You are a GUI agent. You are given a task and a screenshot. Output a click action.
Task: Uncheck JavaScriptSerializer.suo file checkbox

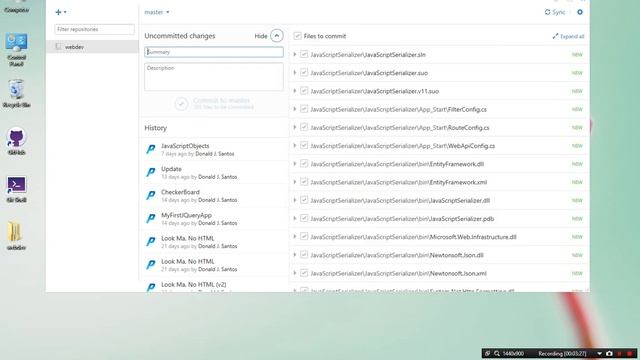click(304, 73)
